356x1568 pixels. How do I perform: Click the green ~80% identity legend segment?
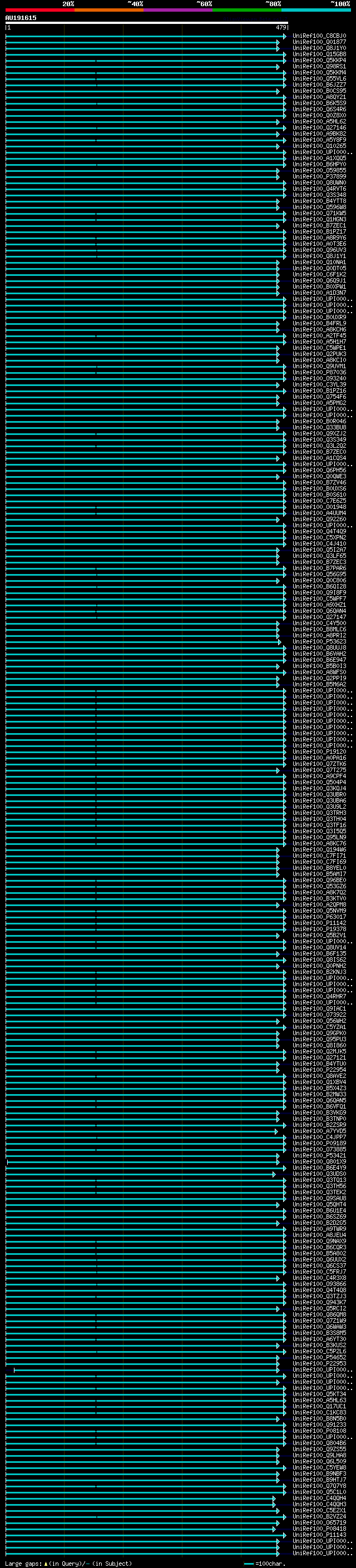247,10
